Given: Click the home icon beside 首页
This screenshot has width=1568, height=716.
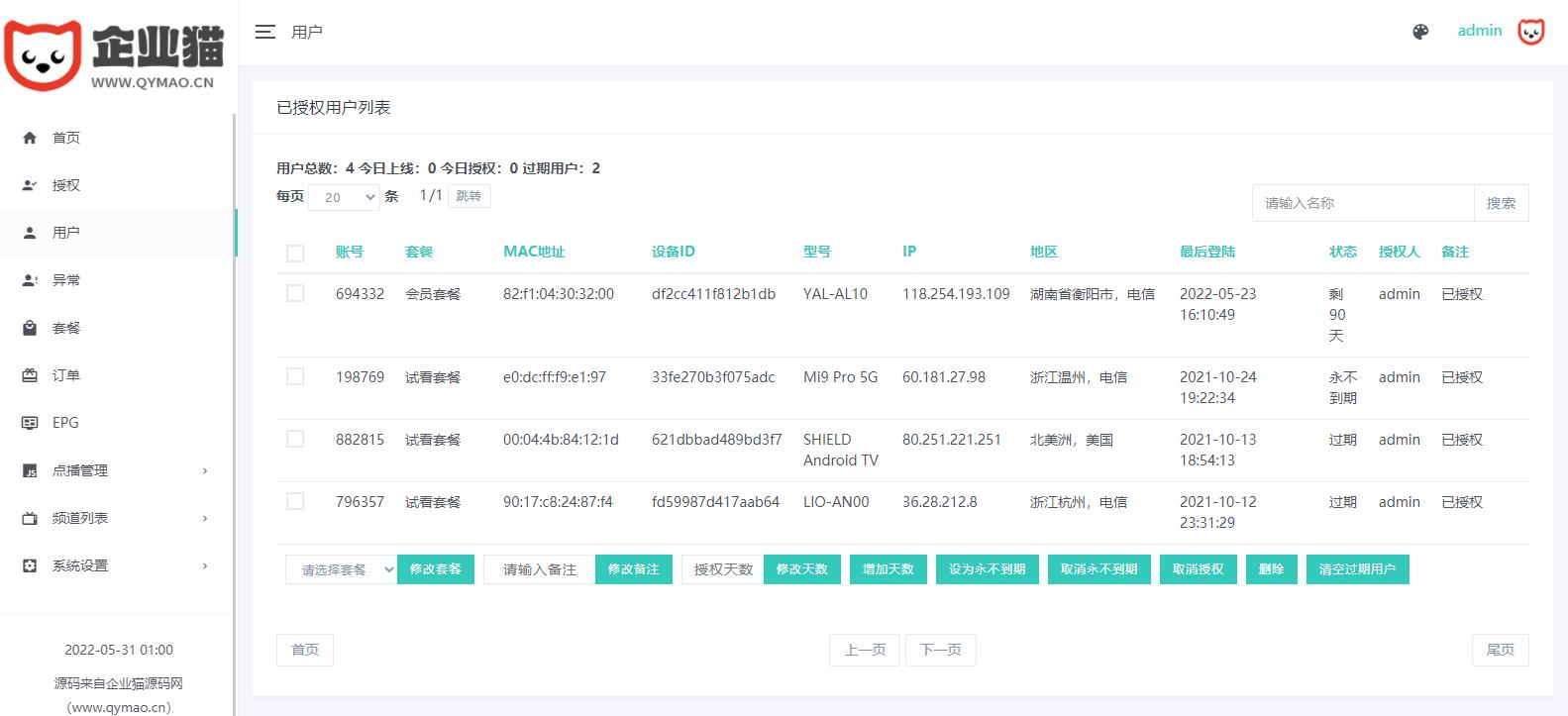Looking at the screenshot, I should pos(30,138).
